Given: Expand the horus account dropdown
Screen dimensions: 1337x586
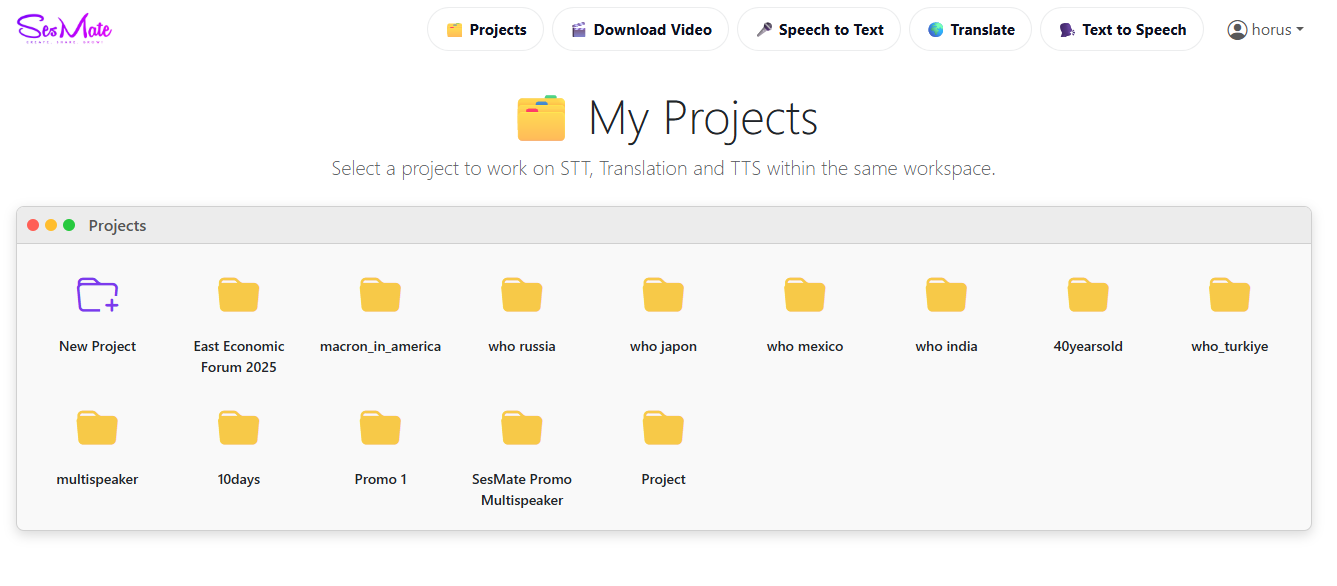Looking at the screenshot, I should (1266, 29).
